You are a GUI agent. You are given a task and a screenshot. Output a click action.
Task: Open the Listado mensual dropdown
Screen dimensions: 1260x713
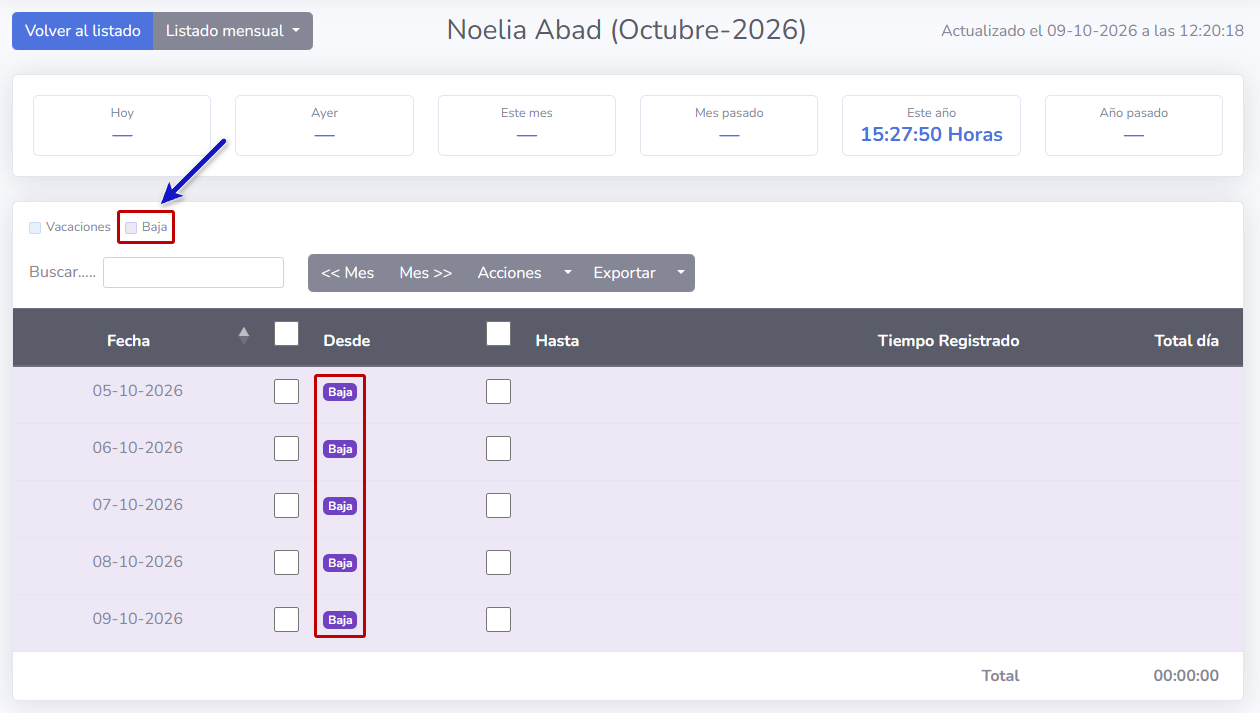[233, 31]
